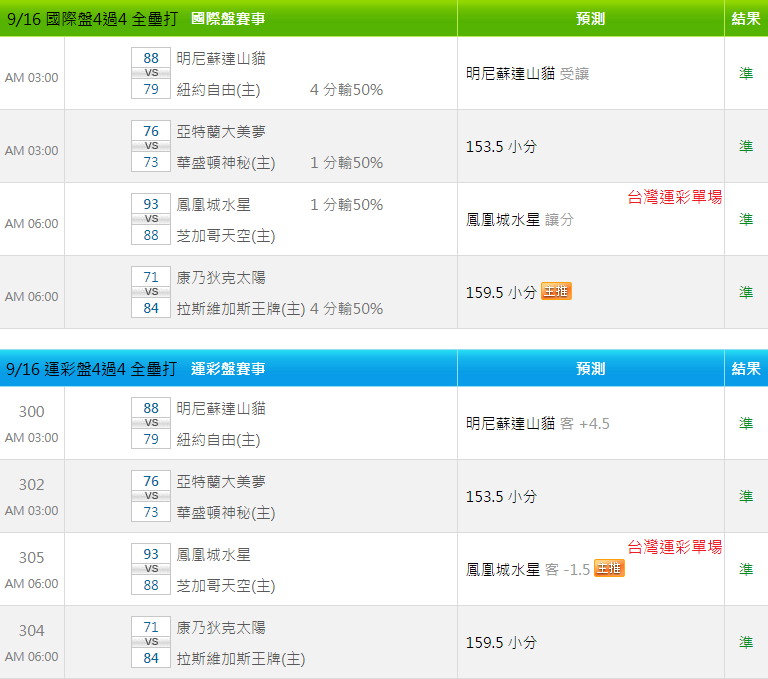Open the 運彩盤賽事 link in the blue header
This screenshot has height=679, width=768.
228,368
